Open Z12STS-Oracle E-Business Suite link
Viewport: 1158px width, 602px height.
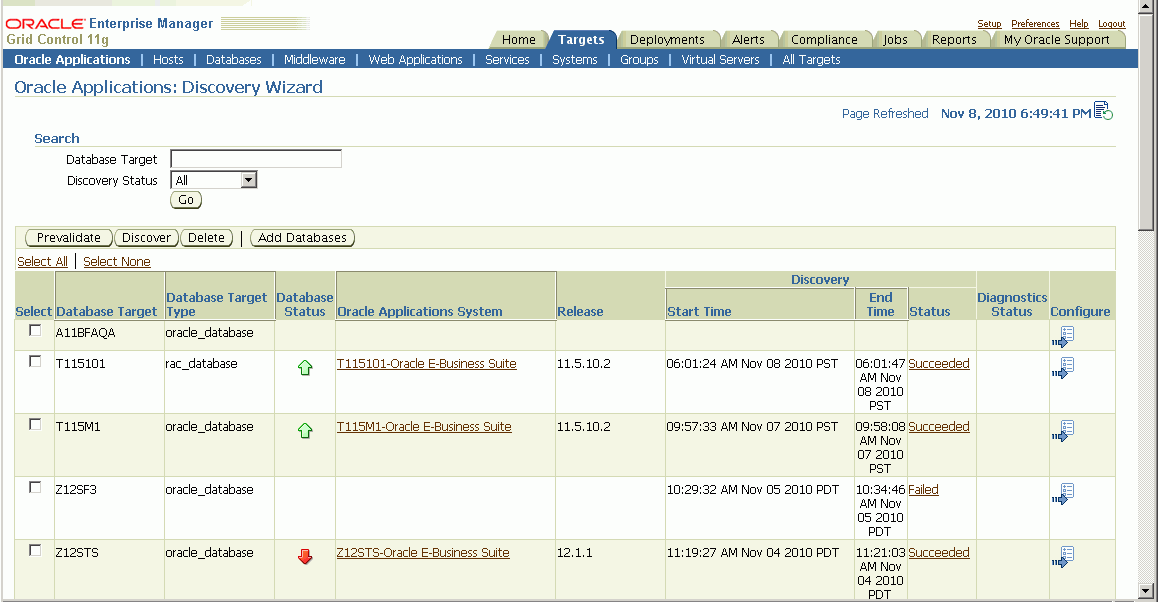(422, 553)
